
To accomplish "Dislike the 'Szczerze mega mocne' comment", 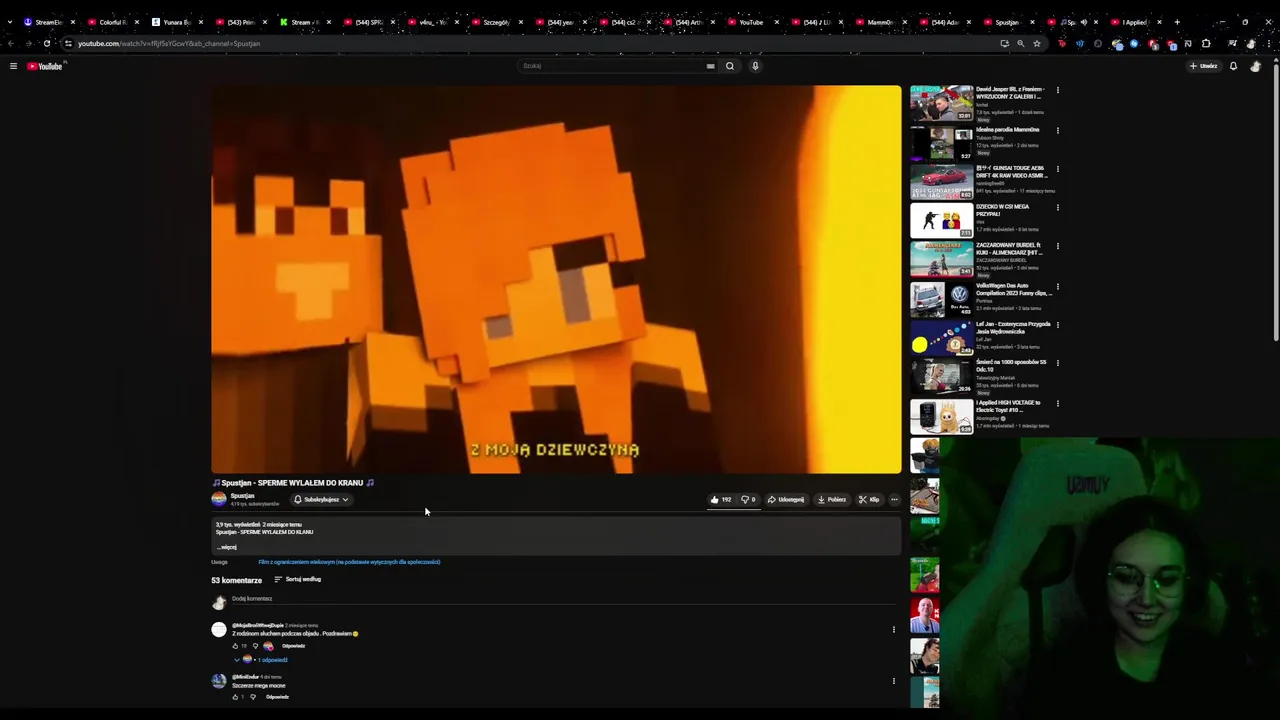I will (x=253, y=697).
